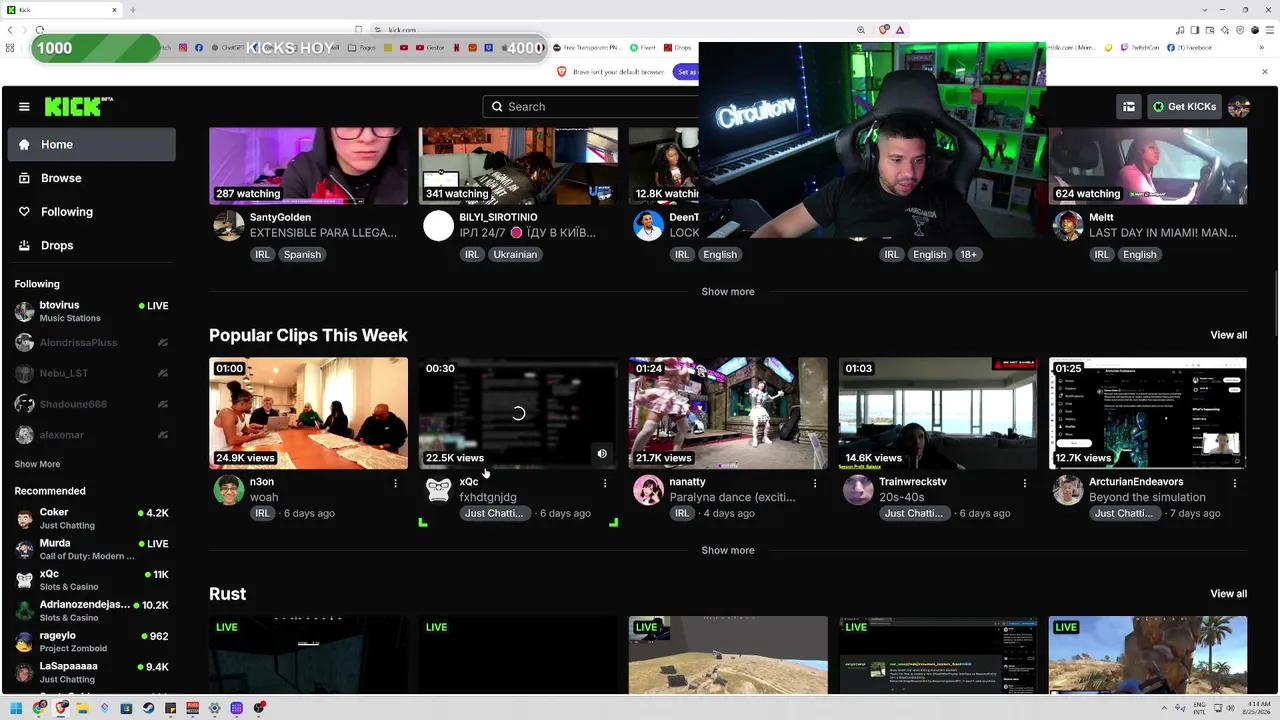Click the Kick logo
1280x720 pixels.
pyautogui.click(x=79, y=106)
